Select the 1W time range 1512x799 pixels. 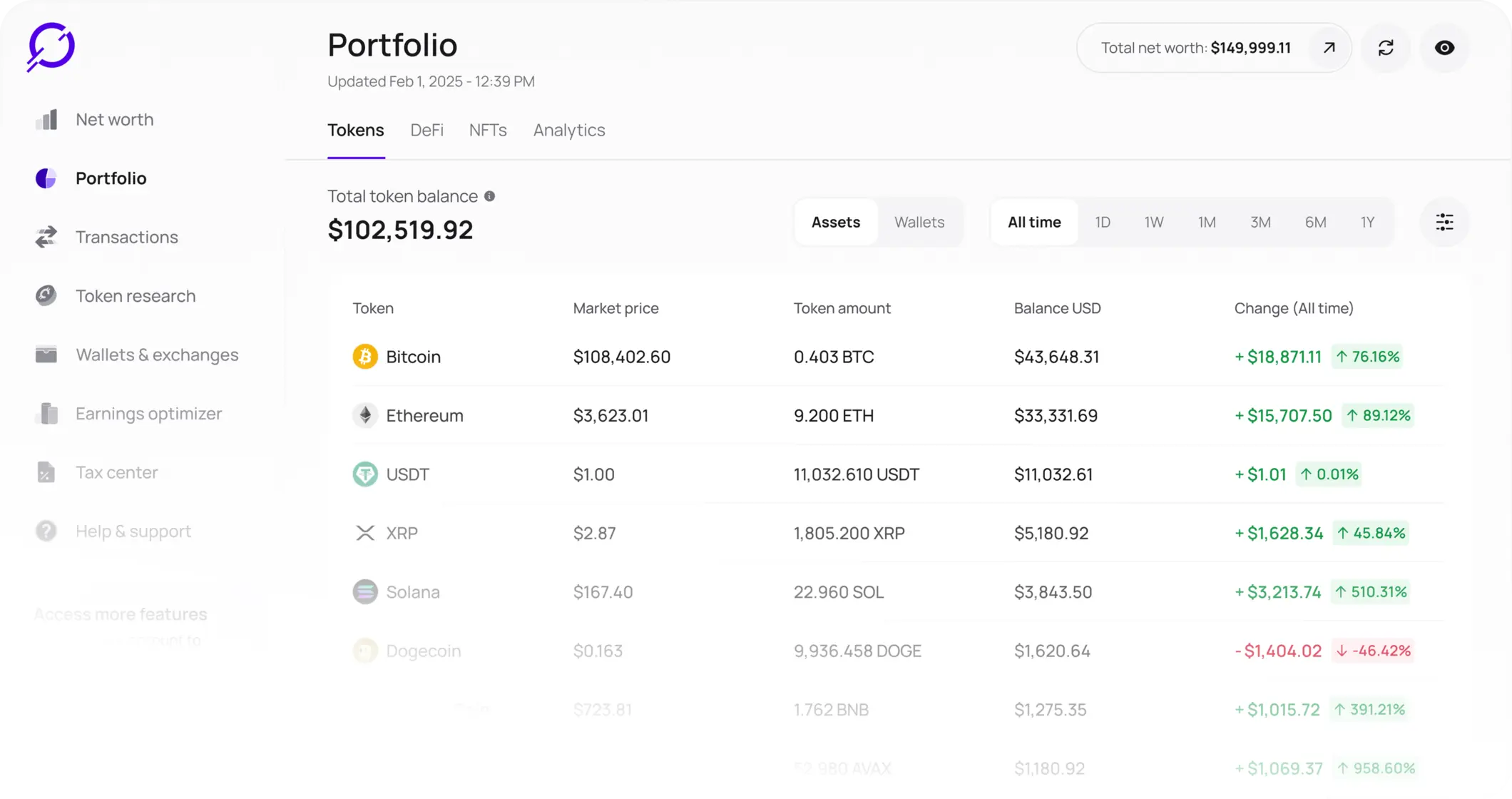point(1153,223)
